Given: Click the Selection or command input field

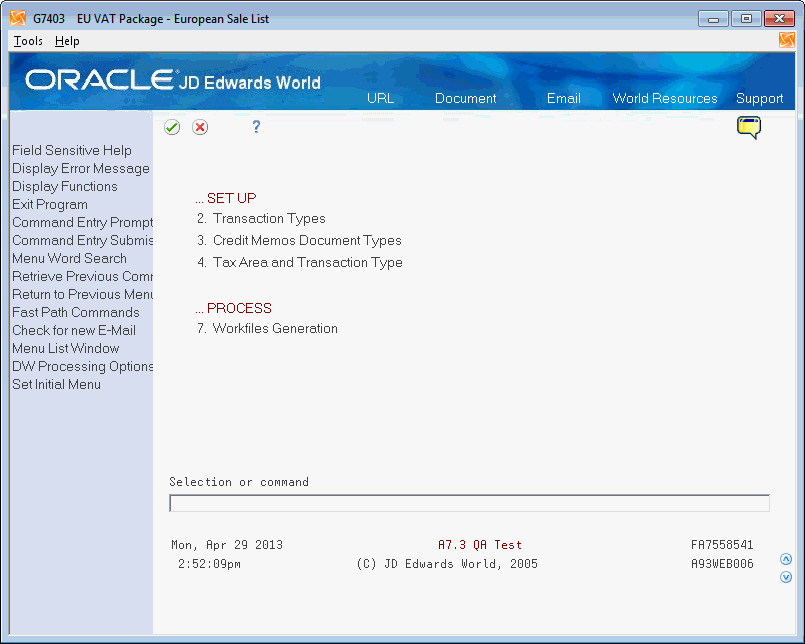Looking at the screenshot, I should pos(469,503).
